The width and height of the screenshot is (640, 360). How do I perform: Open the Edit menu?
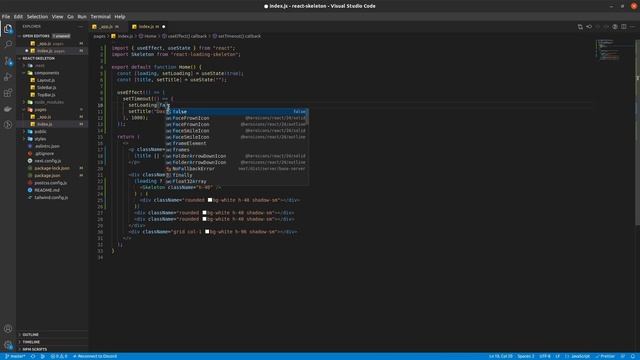[18, 17]
